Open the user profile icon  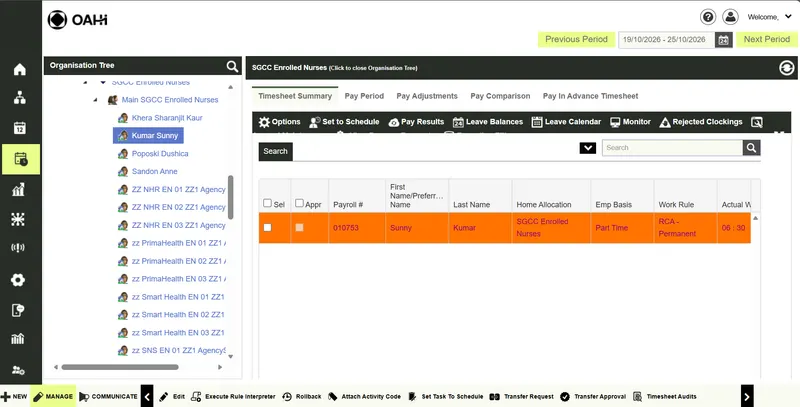(x=731, y=17)
